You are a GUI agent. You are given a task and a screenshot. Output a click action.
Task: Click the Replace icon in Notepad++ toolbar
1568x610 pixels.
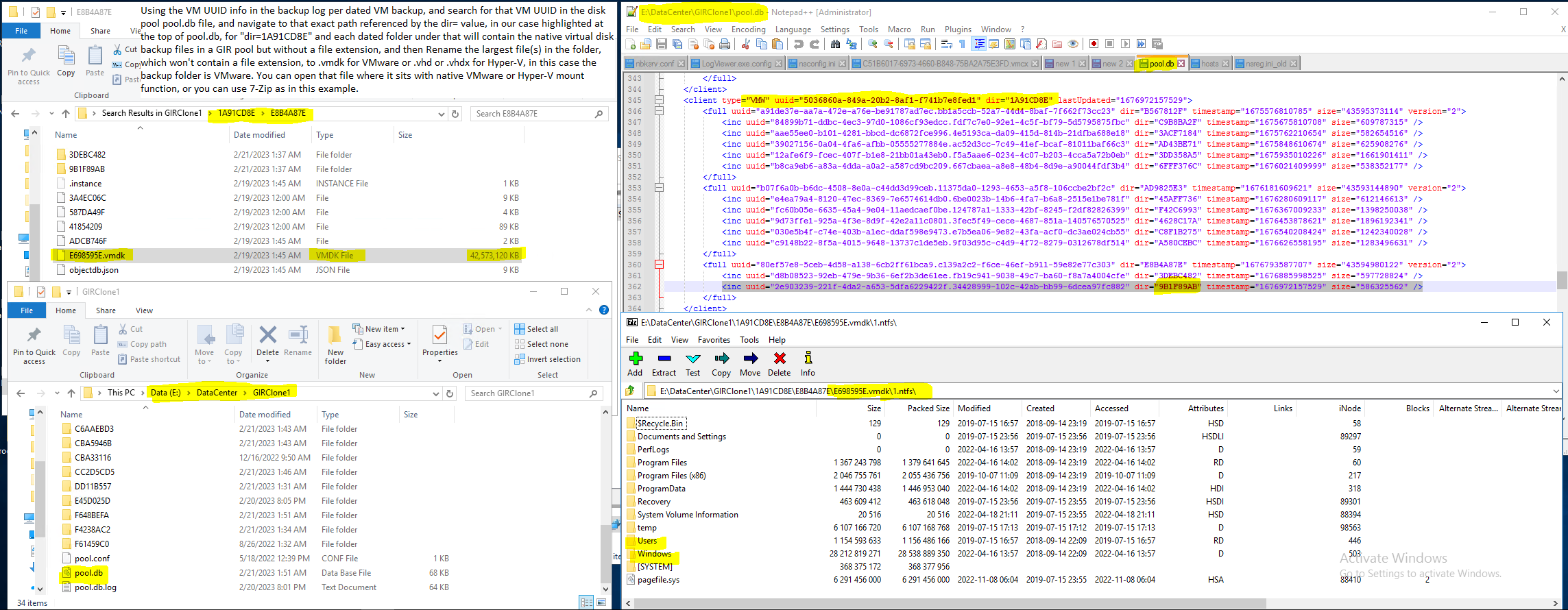[852, 44]
